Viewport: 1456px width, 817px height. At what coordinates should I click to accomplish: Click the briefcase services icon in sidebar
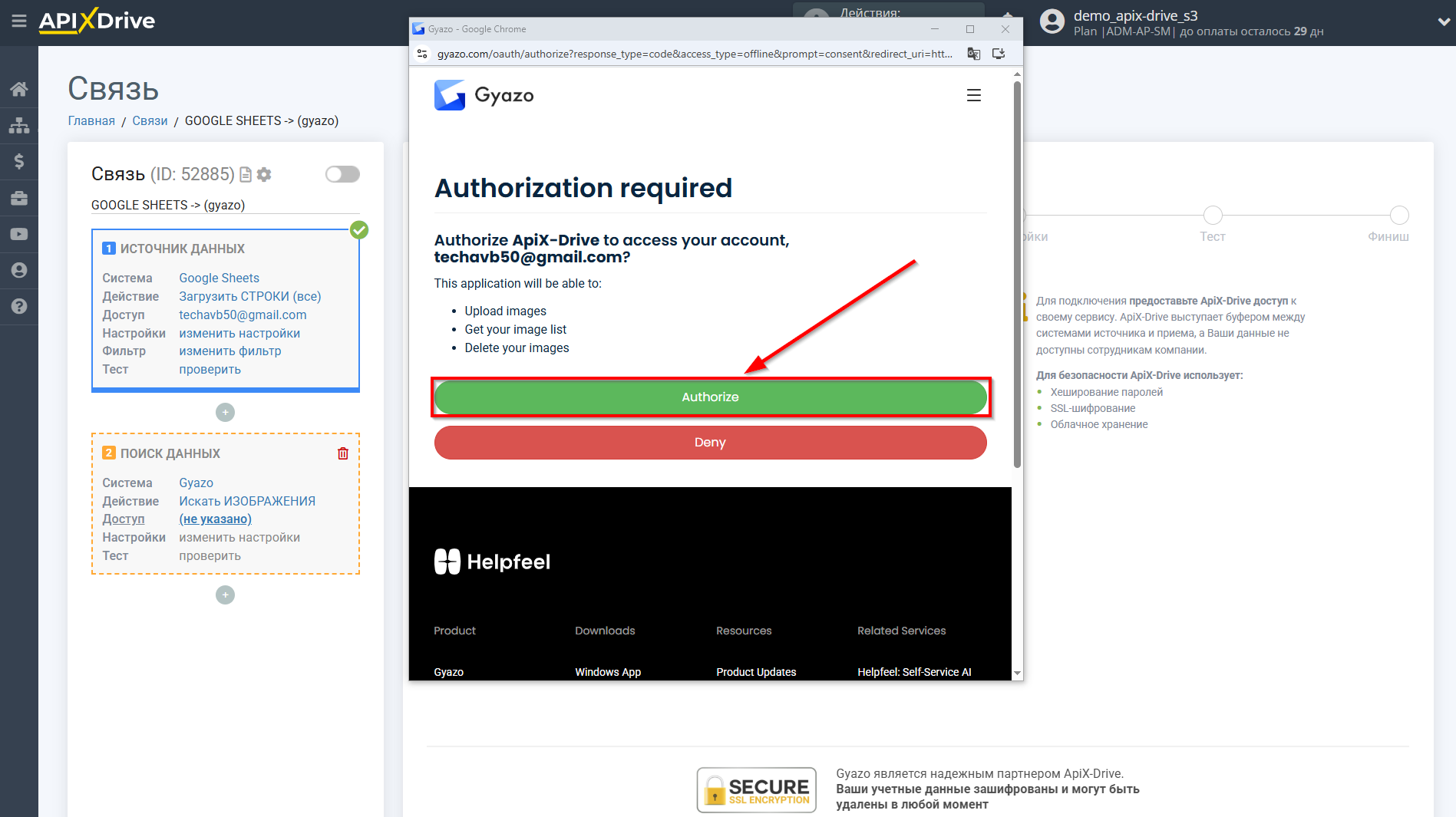(19, 197)
